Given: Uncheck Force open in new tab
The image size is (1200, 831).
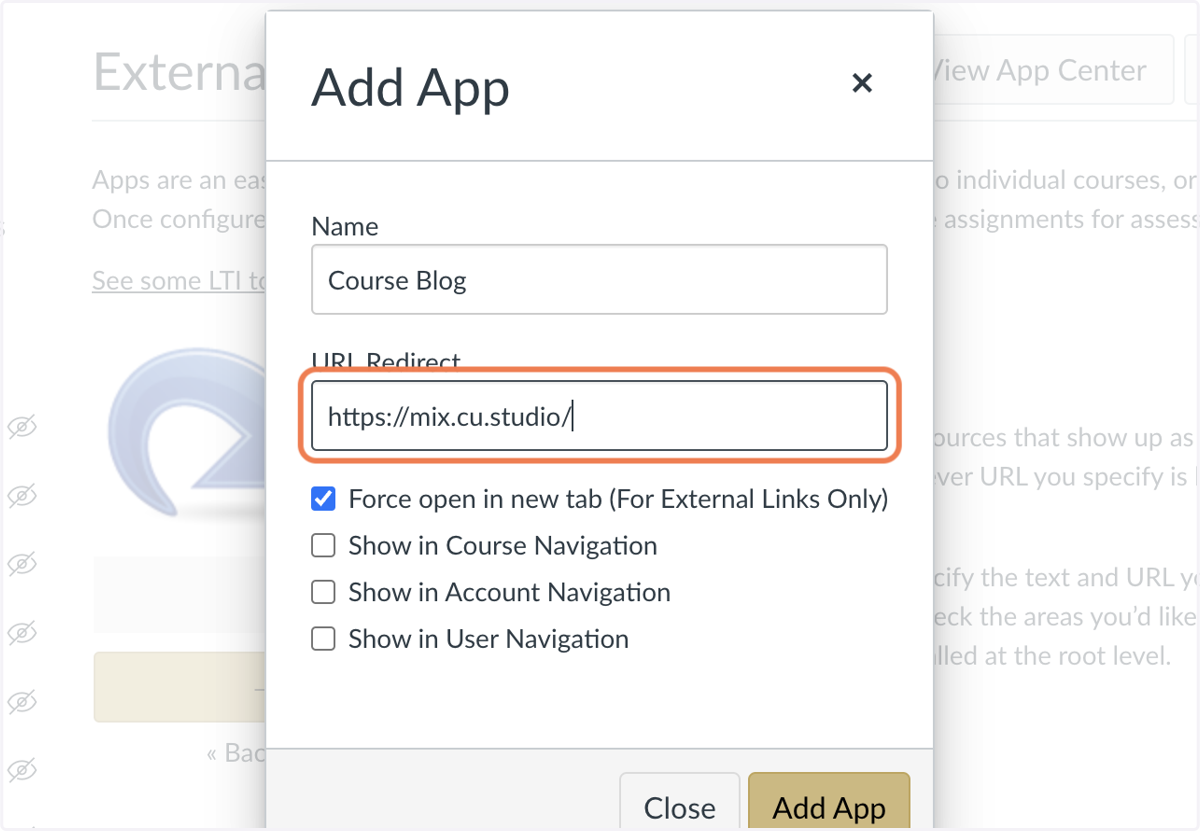Looking at the screenshot, I should click(323, 498).
